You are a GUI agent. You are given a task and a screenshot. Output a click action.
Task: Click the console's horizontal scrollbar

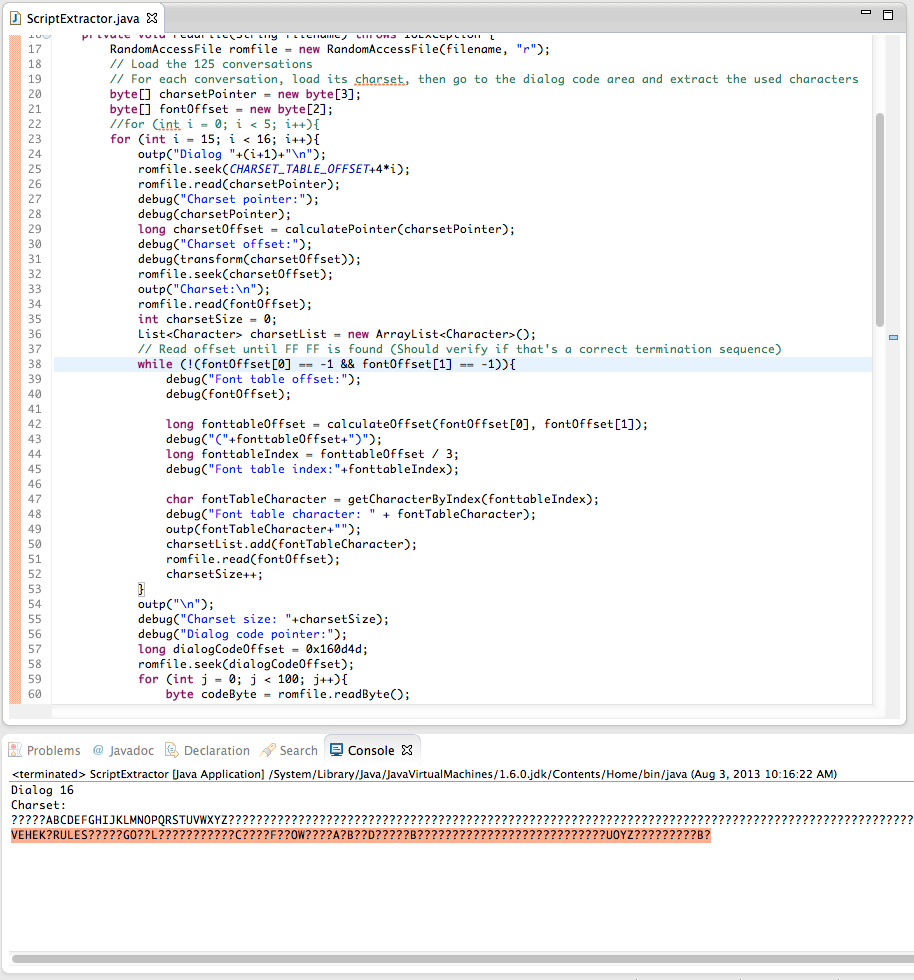[450, 959]
